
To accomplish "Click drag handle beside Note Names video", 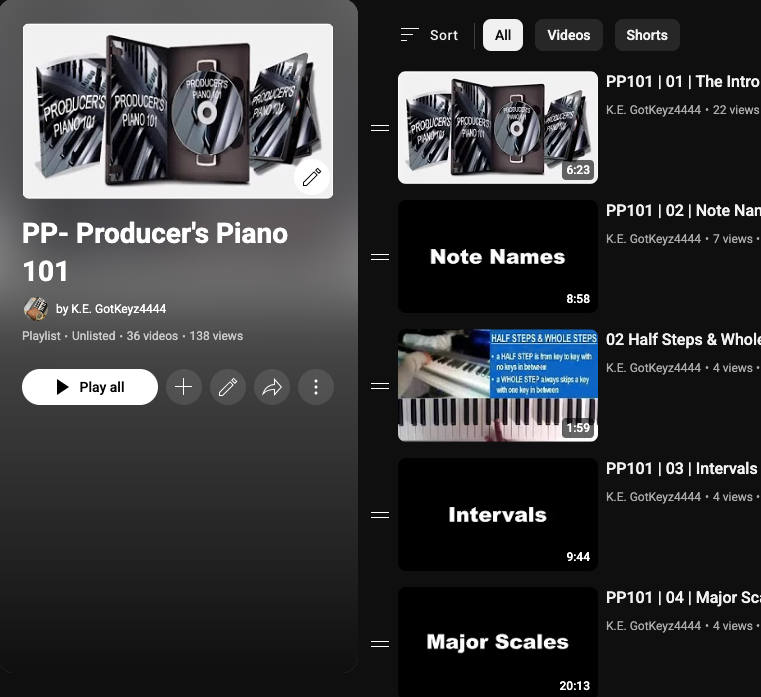I will point(380,257).
